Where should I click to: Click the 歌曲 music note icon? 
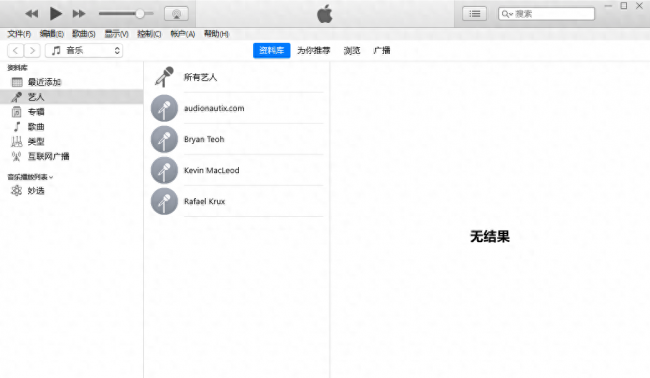[17, 127]
